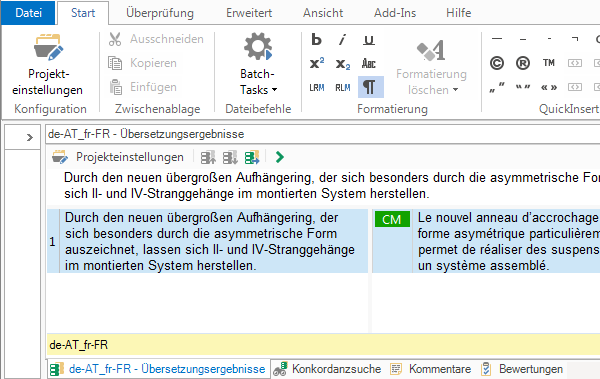The width and height of the screenshot is (600, 379).
Task: Insert the short hyphen from QuickInsert
Action: (549, 39)
